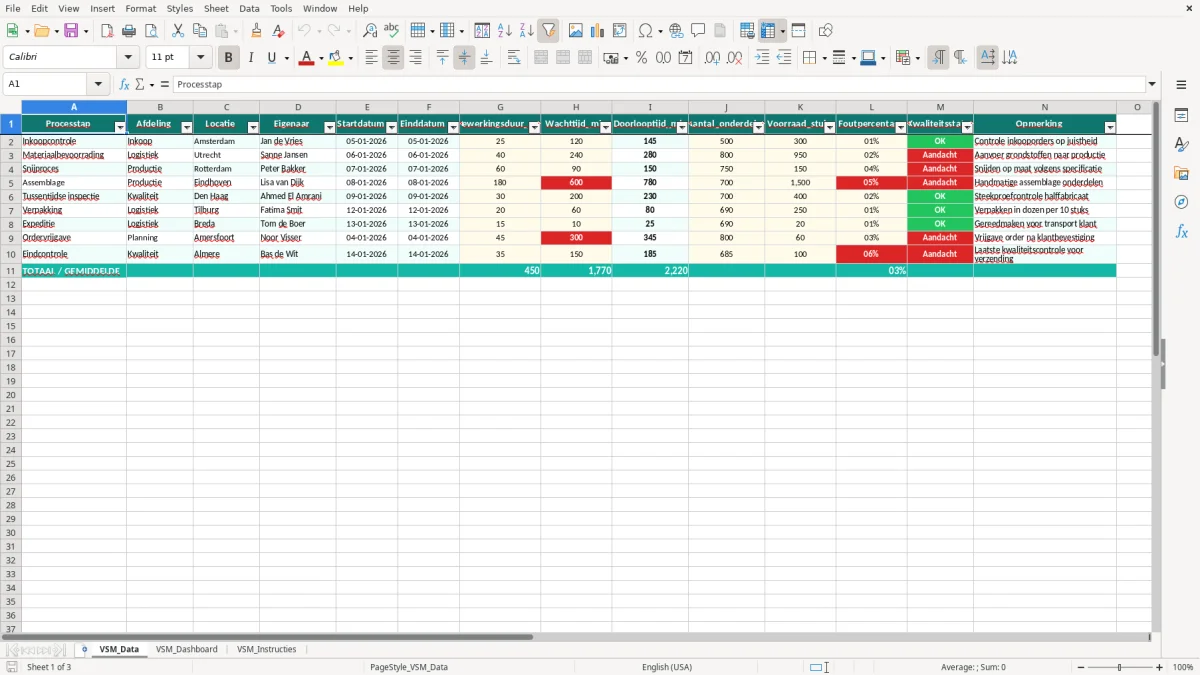Viewport: 1200px width, 675px height.
Task: Open the Locatie filter dropdown
Action: coord(252,127)
